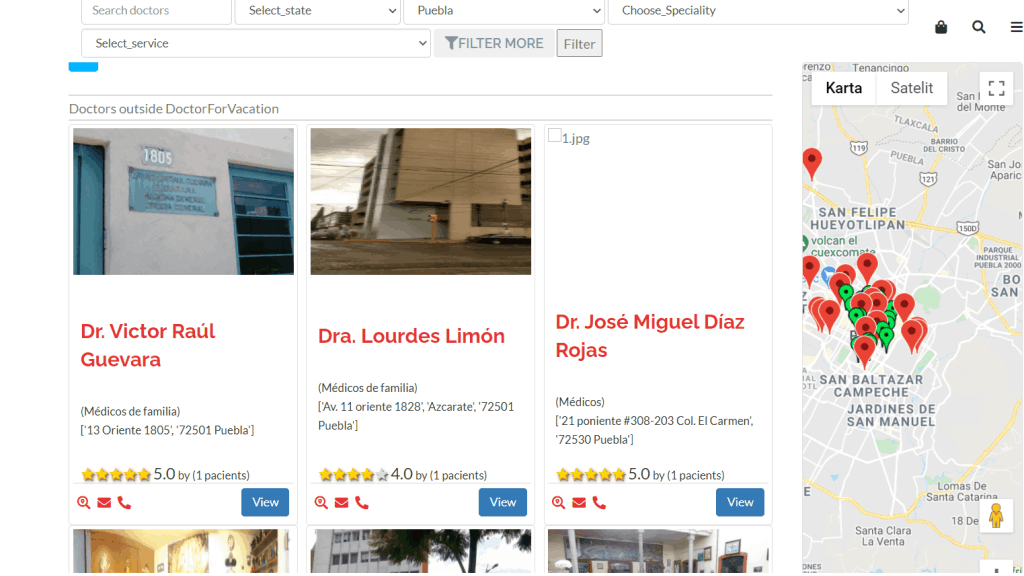Viewport: 1024px width, 576px height.
Task: Click the Filter button
Action: [x=579, y=44]
